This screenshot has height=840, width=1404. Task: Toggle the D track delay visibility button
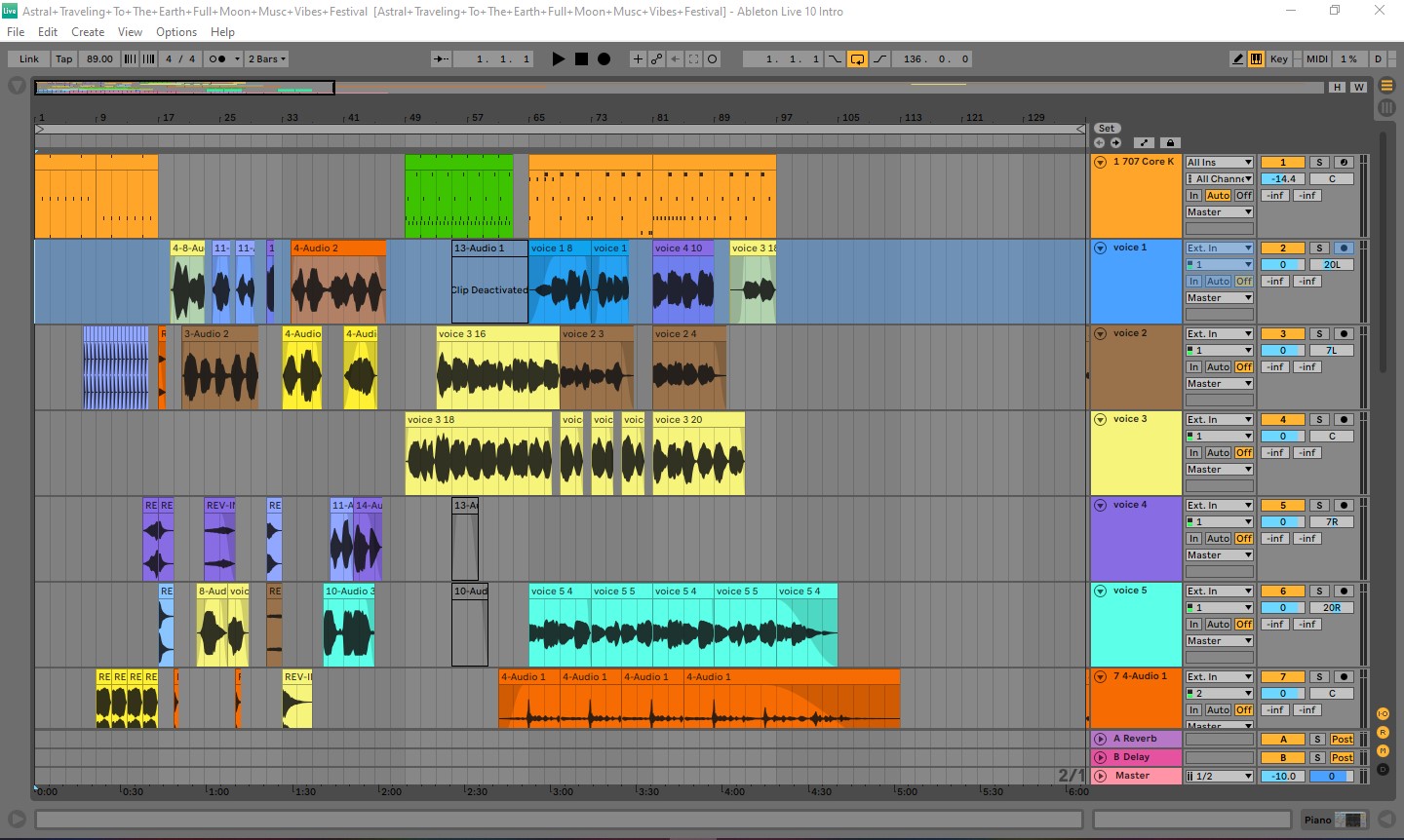1383,770
